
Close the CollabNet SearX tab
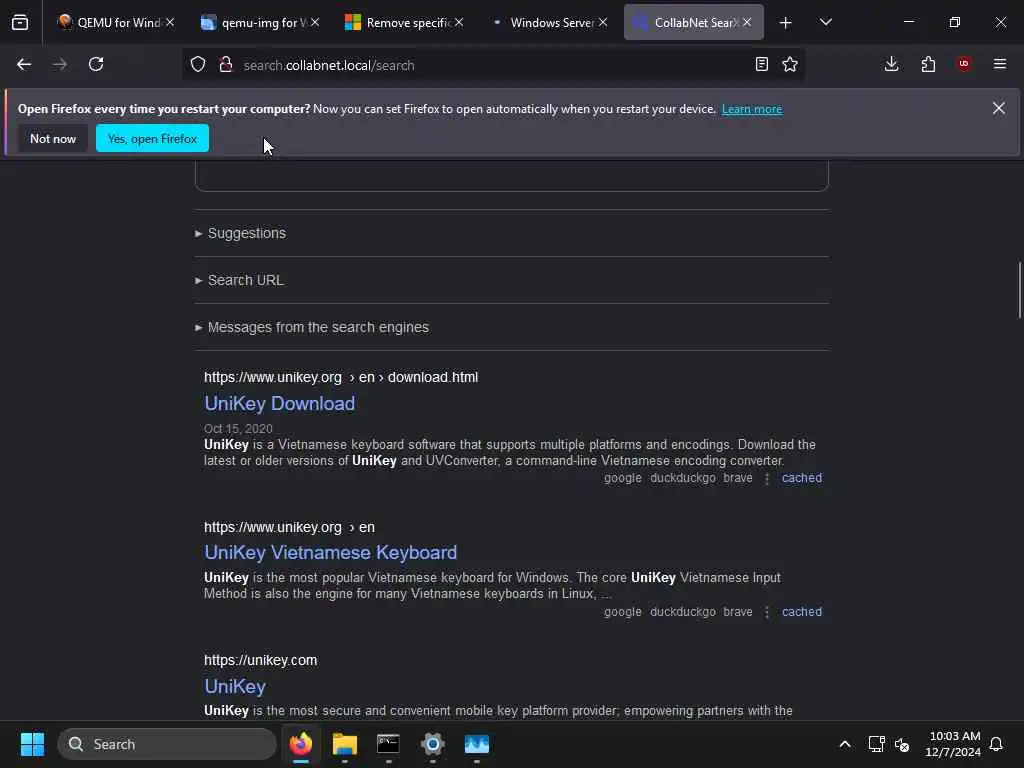click(747, 23)
